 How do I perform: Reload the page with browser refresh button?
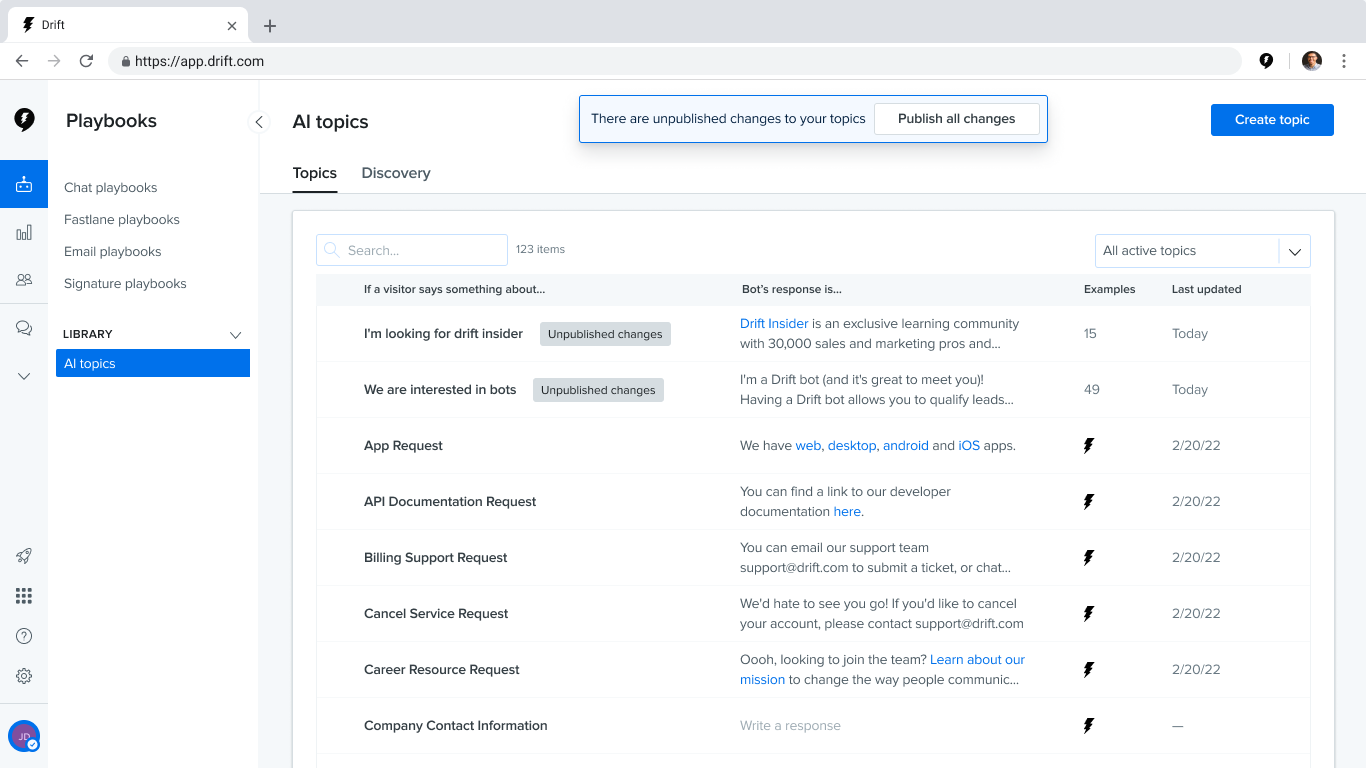coord(86,61)
